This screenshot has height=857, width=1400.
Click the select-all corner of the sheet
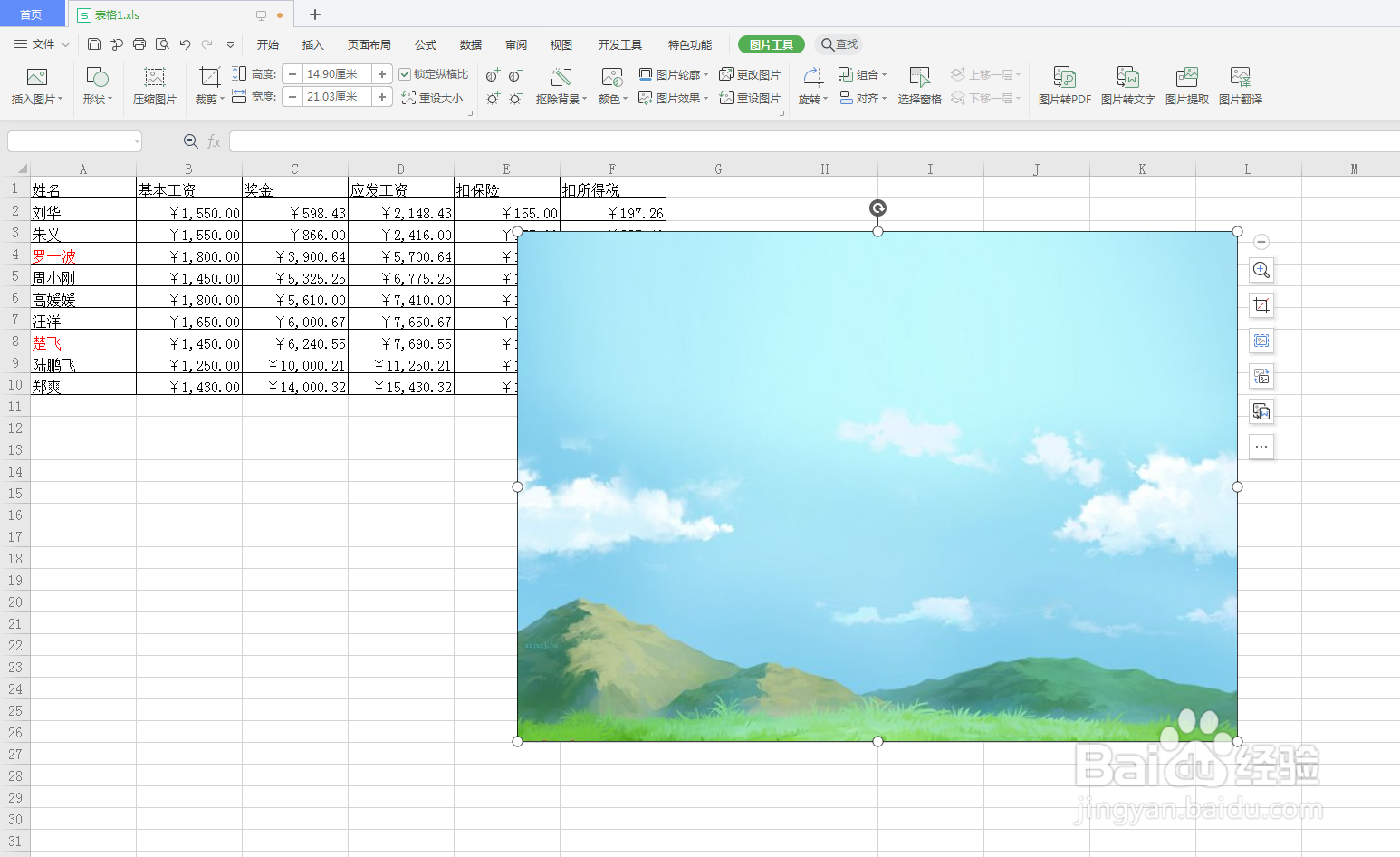(15, 169)
